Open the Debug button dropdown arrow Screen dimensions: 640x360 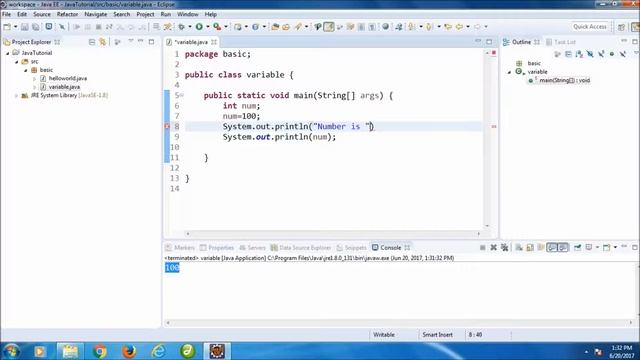(x=190, y=27)
